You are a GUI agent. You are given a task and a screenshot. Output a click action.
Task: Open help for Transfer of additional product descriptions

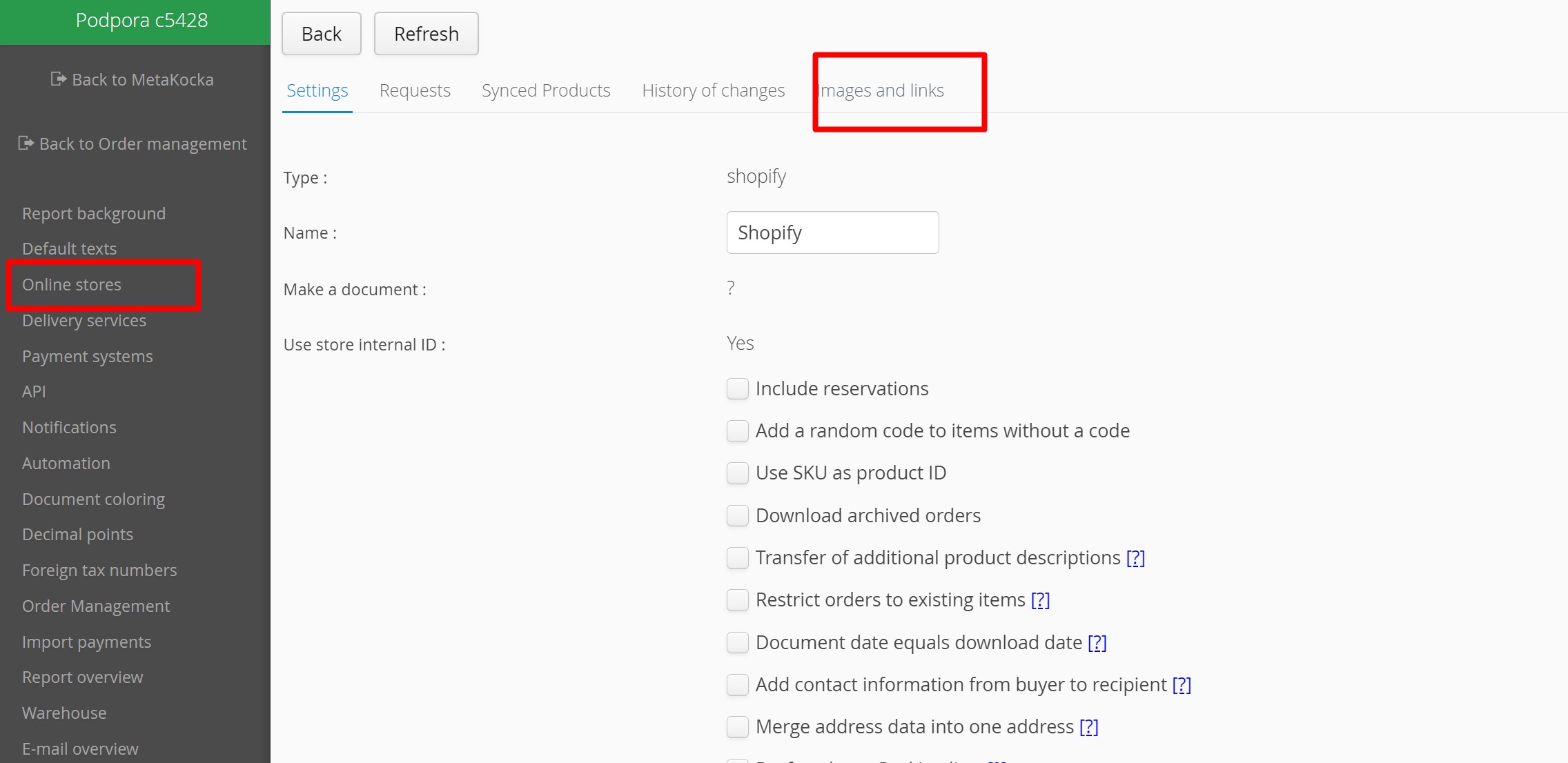[1135, 558]
